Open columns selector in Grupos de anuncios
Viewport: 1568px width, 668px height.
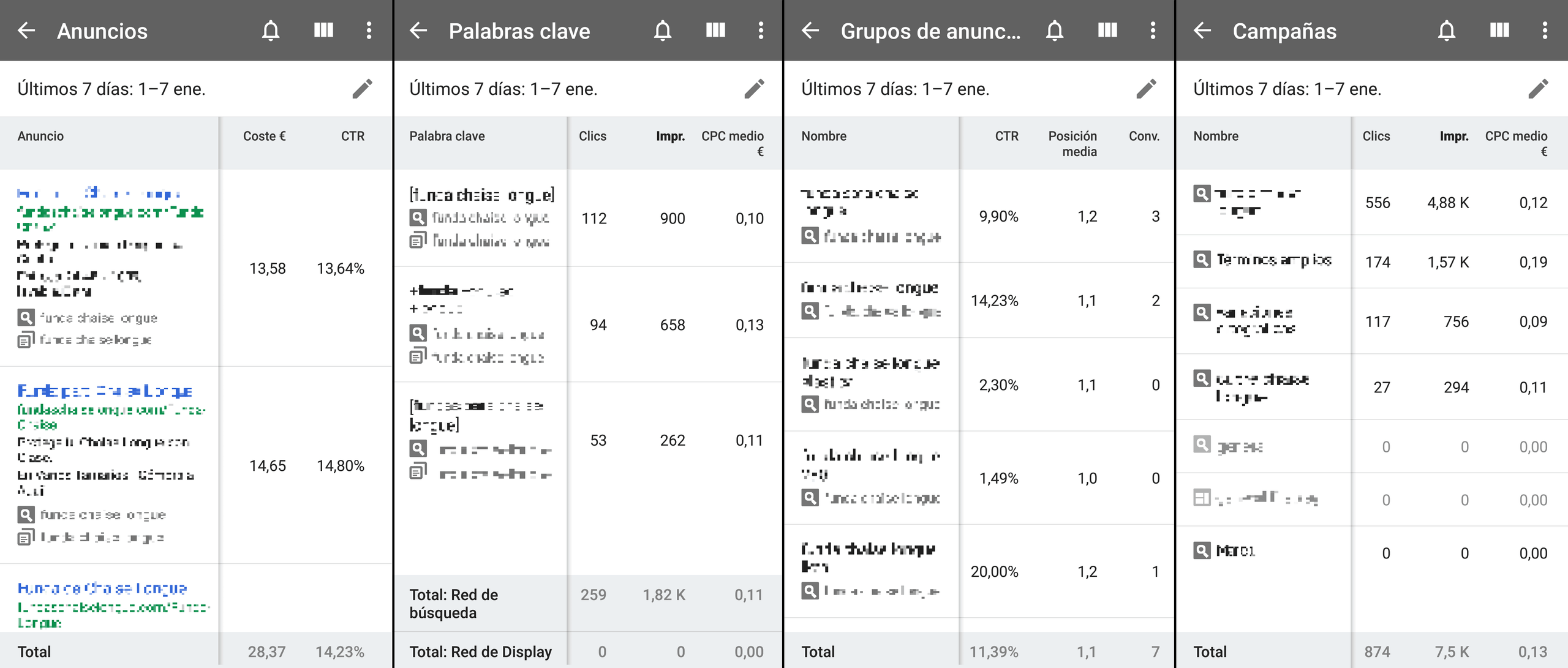1107,31
